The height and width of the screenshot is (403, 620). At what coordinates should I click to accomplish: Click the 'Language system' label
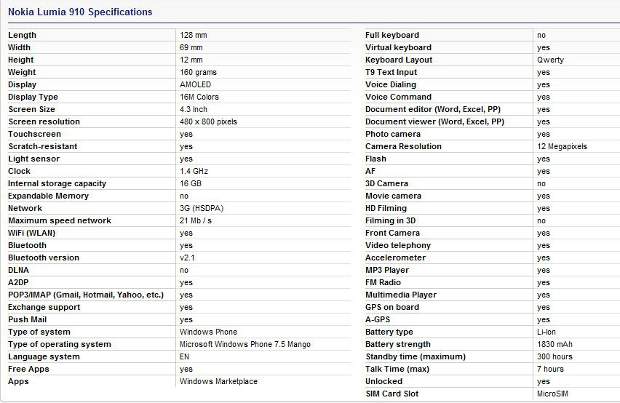[44, 357]
